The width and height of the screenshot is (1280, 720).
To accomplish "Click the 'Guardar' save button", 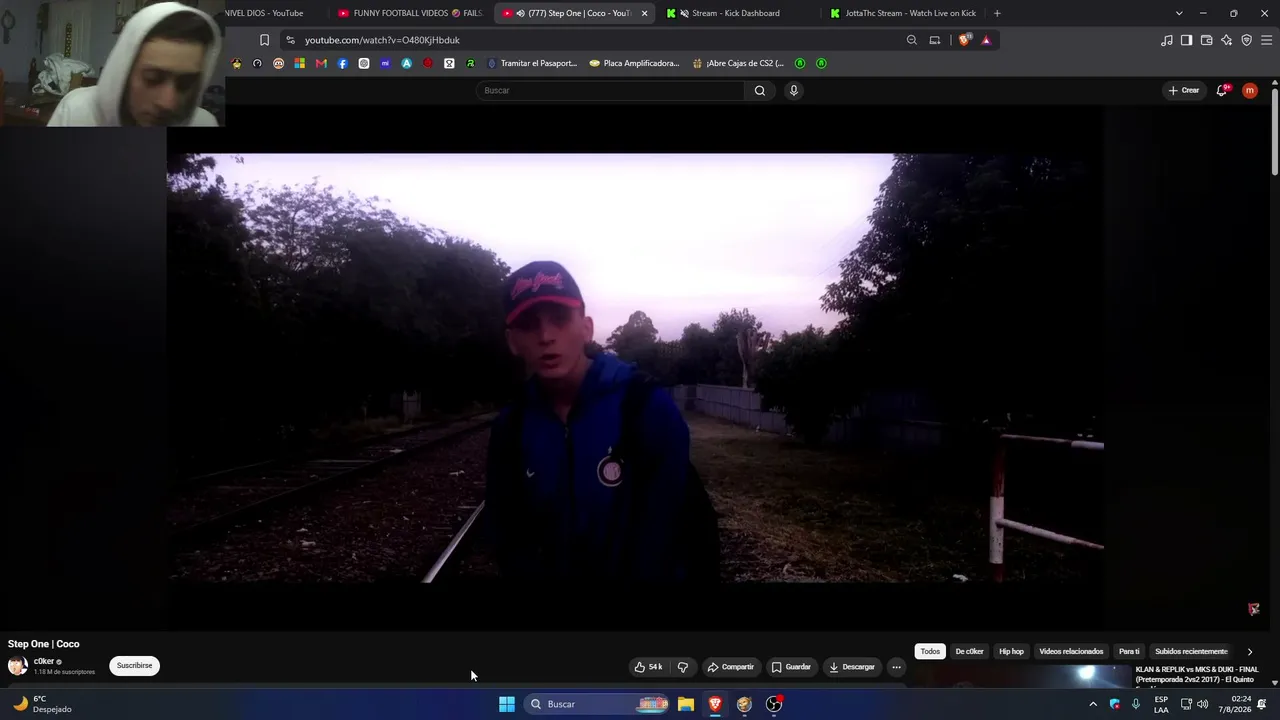I will tap(791, 667).
